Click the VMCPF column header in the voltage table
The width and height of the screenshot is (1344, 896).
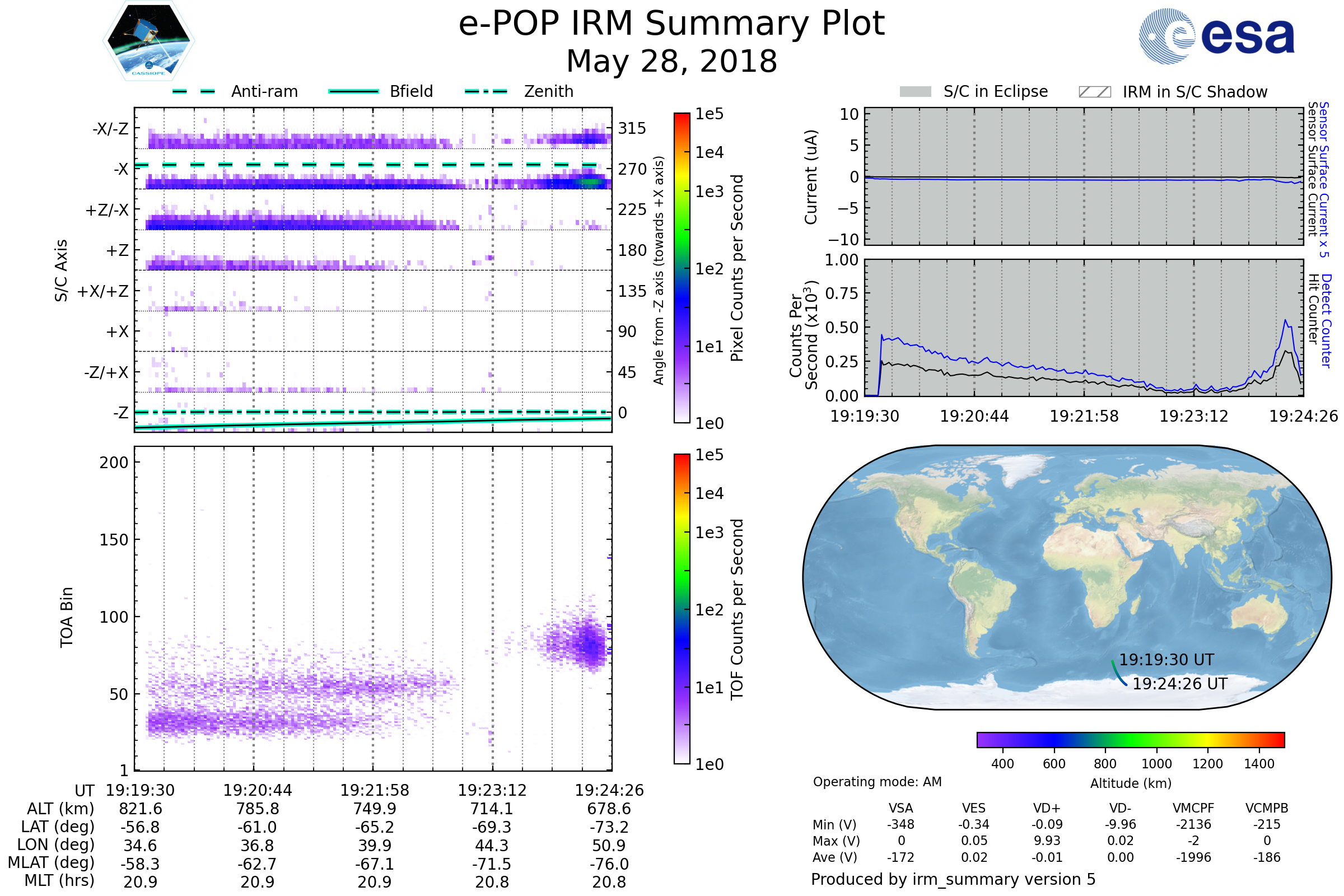(x=1193, y=808)
